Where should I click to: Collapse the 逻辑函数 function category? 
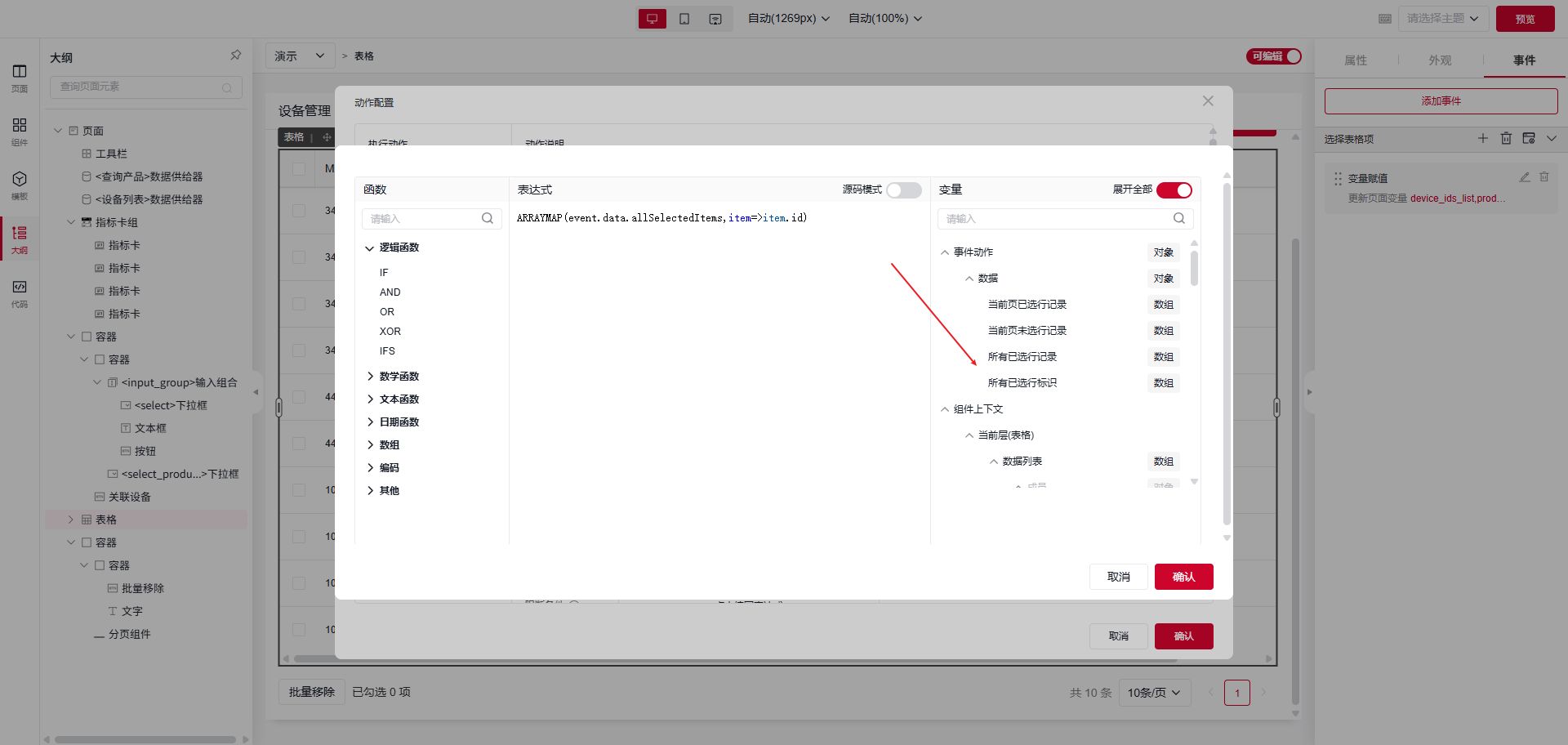pos(399,248)
